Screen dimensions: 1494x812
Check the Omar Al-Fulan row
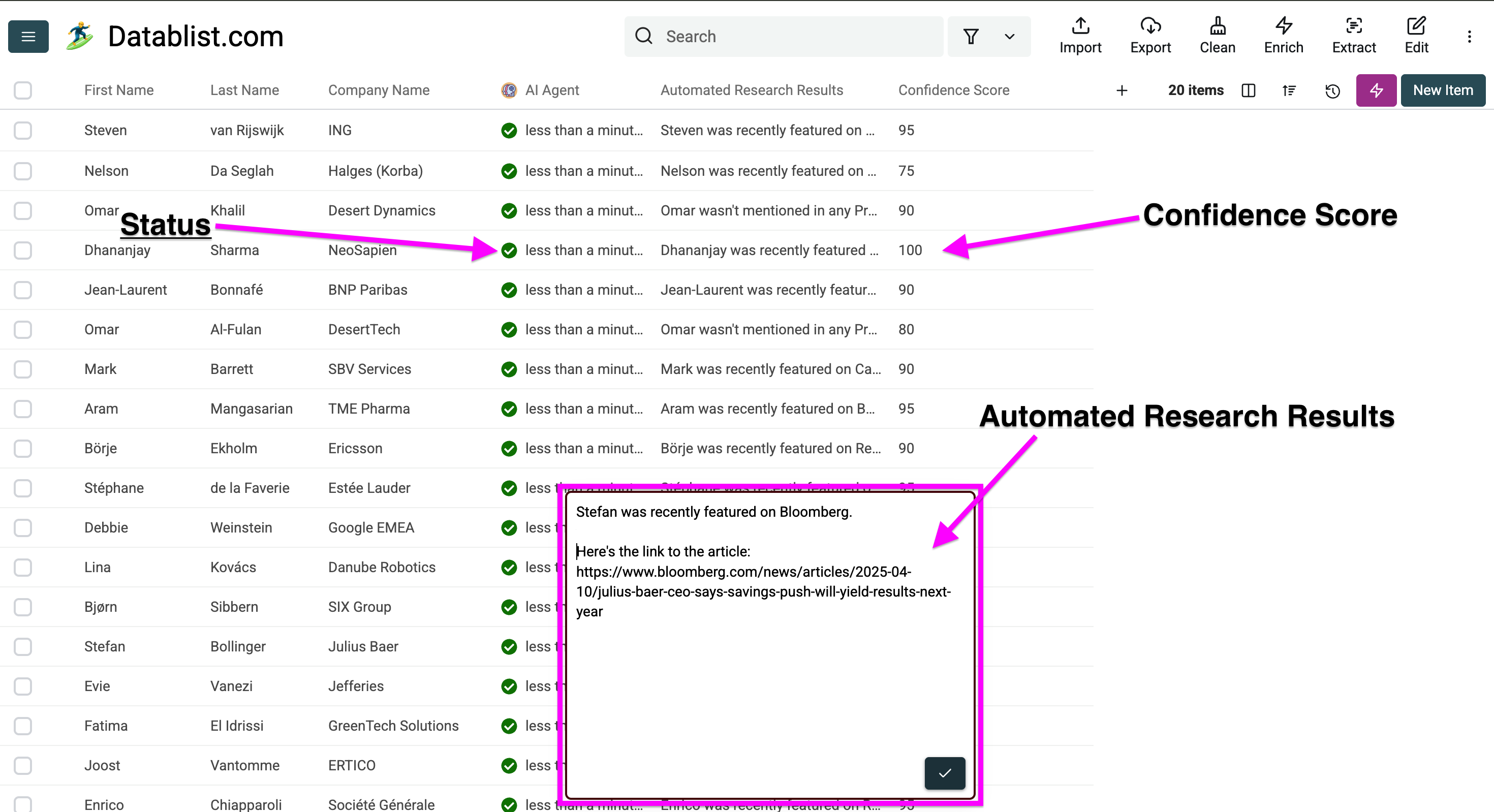[23, 329]
